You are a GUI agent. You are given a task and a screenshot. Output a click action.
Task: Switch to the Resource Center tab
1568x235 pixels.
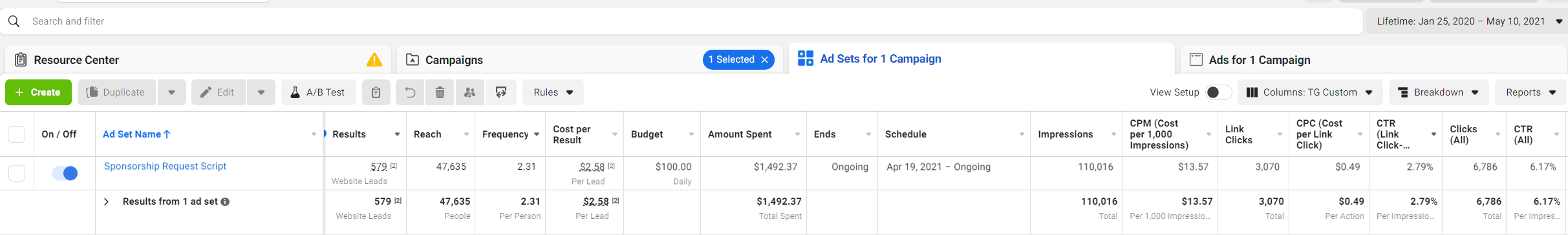point(198,59)
